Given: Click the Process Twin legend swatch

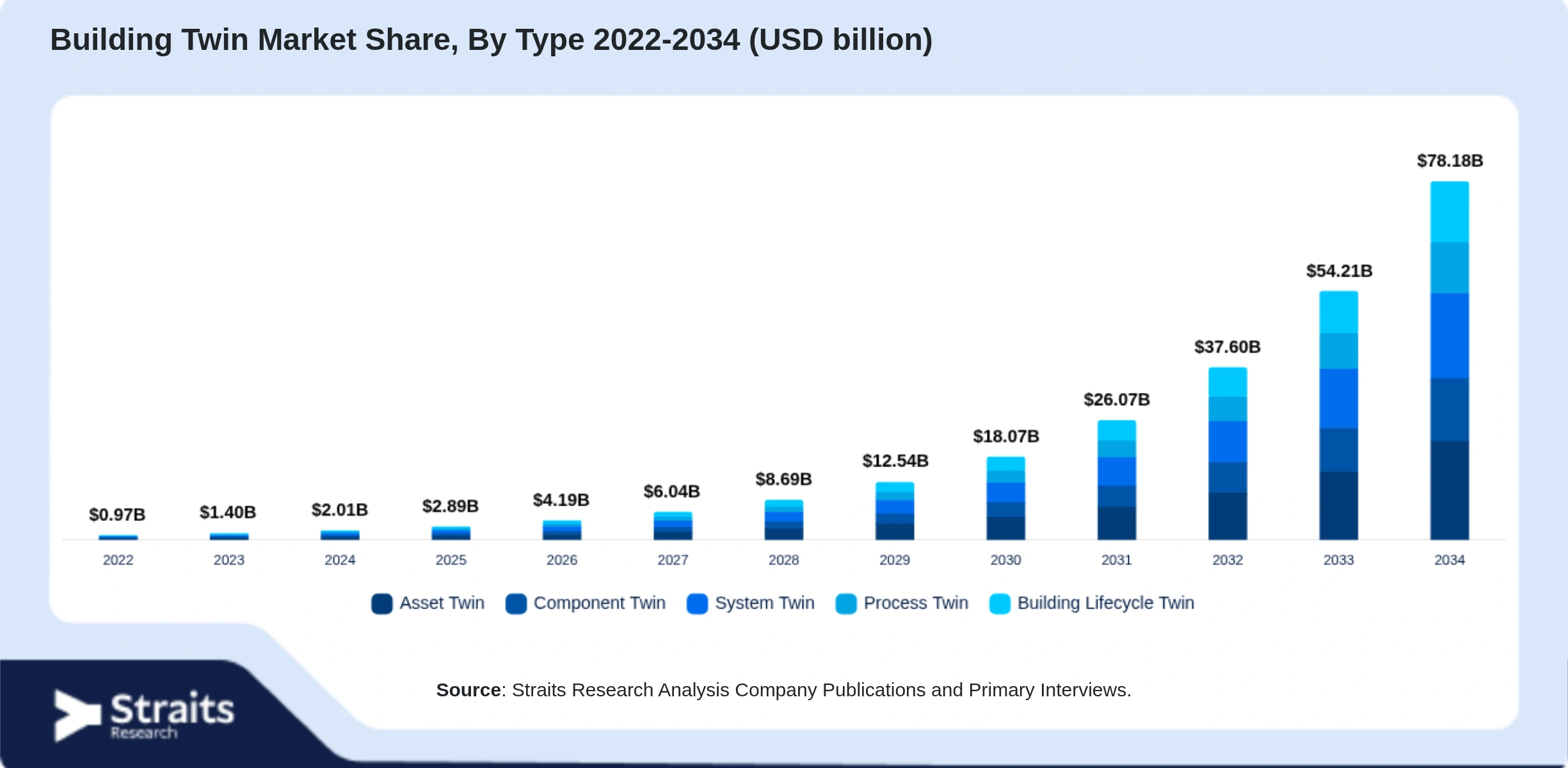Looking at the screenshot, I should (846, 604).
